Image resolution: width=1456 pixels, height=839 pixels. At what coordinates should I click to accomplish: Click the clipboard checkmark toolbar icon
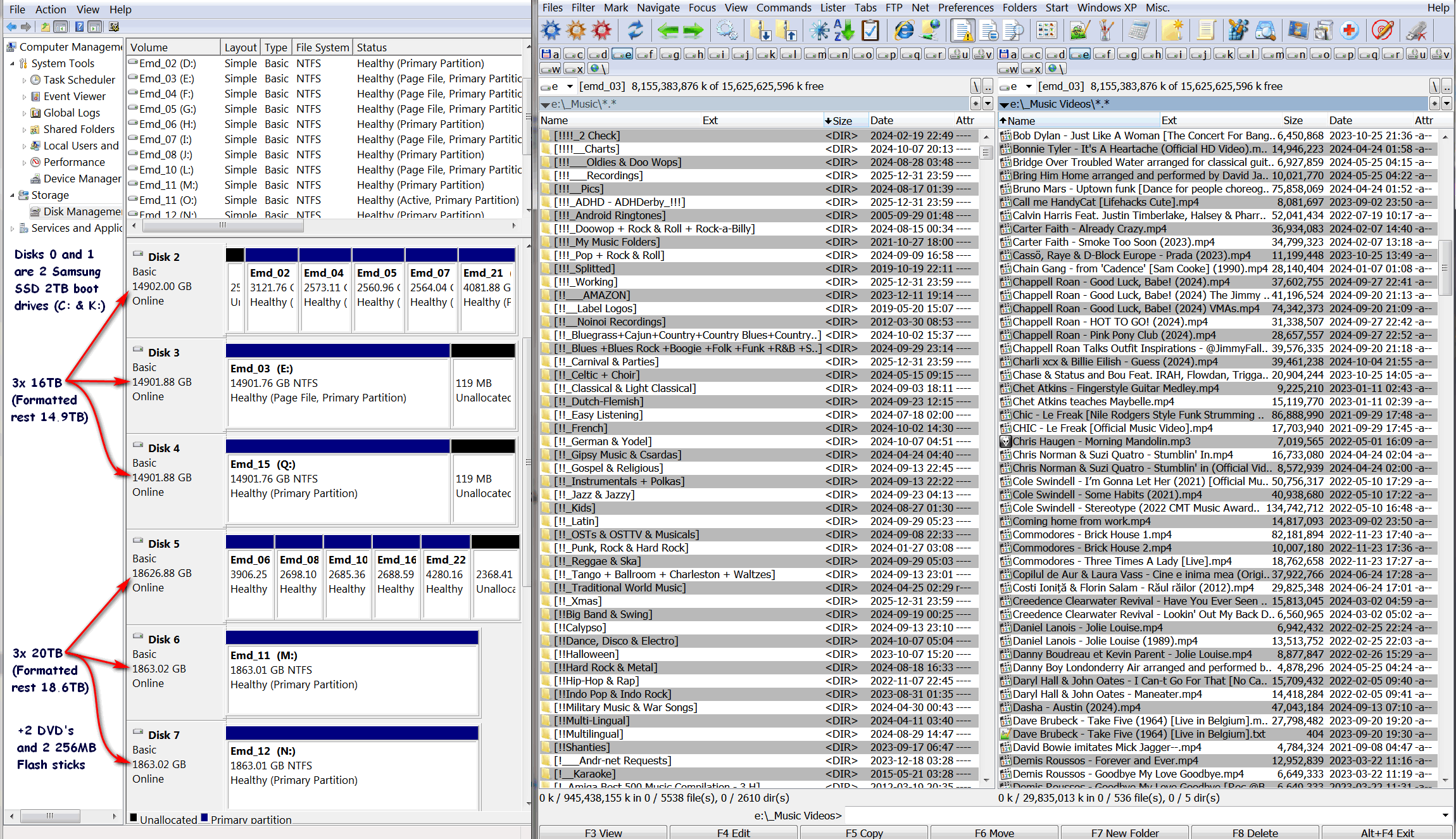(x=870, y=30)
